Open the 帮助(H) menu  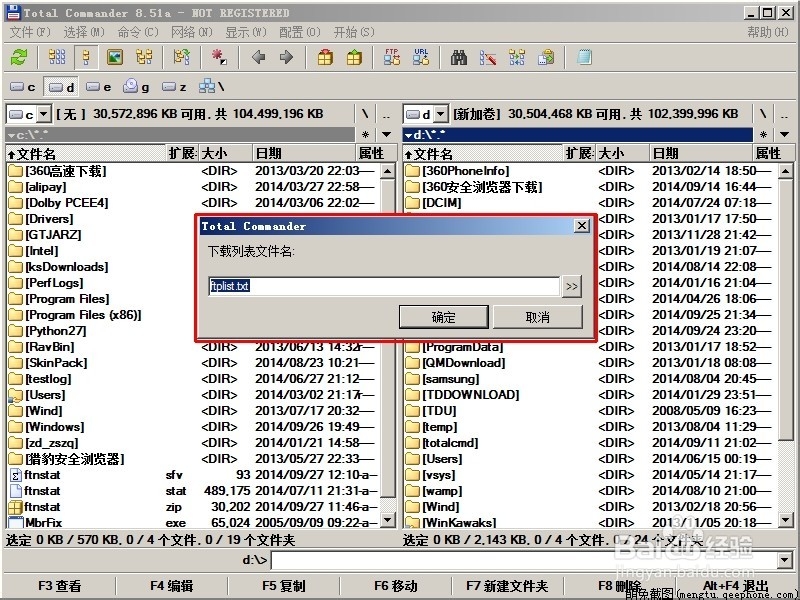click(768, 32)
